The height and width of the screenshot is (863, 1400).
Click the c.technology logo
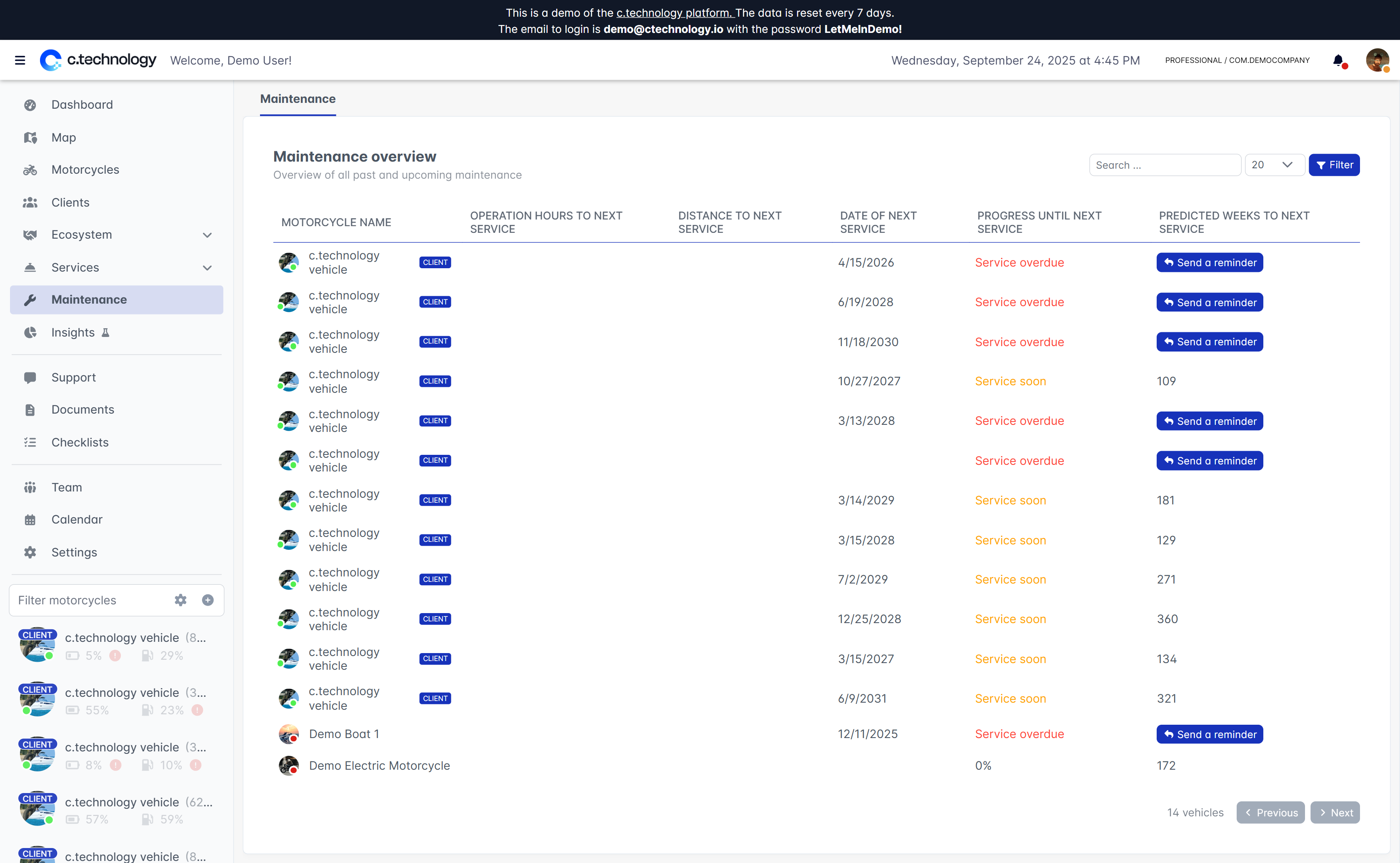click(97, 60)
